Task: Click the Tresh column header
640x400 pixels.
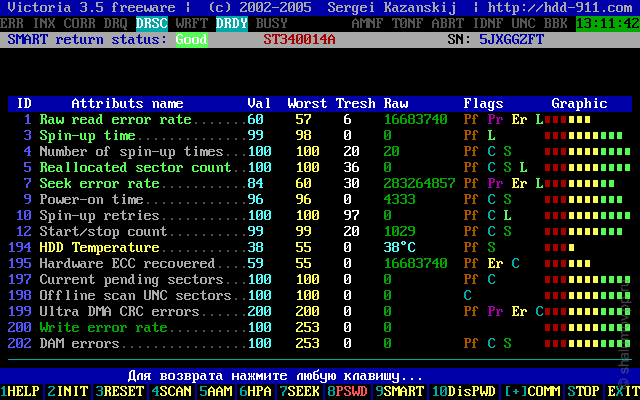Action: tap(356, 104)
